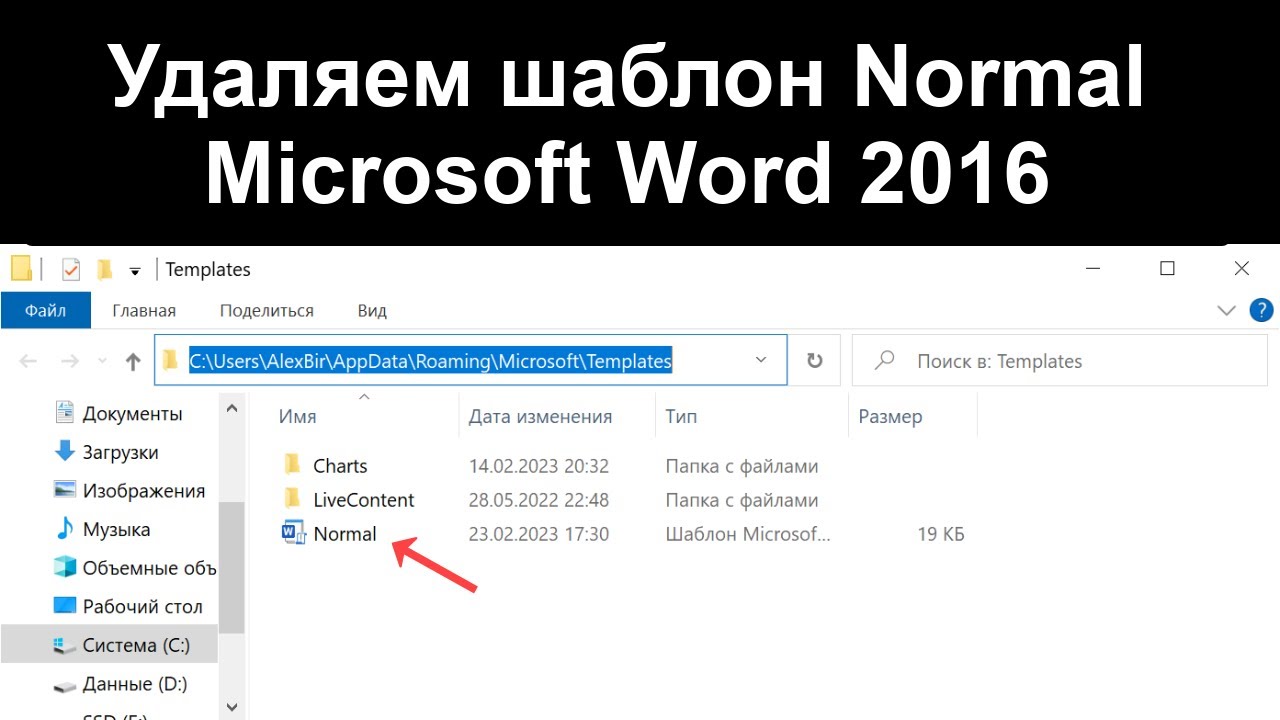Click the Объемные объекты cube icon
1280x720 pixels.
coord(65,567)
